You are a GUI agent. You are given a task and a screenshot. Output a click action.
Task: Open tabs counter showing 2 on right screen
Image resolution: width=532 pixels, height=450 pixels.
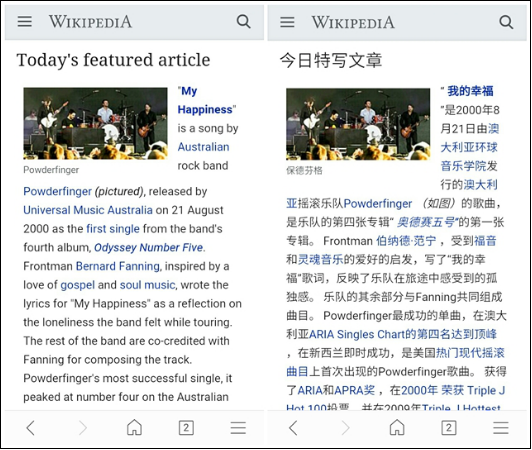point(449,428)
